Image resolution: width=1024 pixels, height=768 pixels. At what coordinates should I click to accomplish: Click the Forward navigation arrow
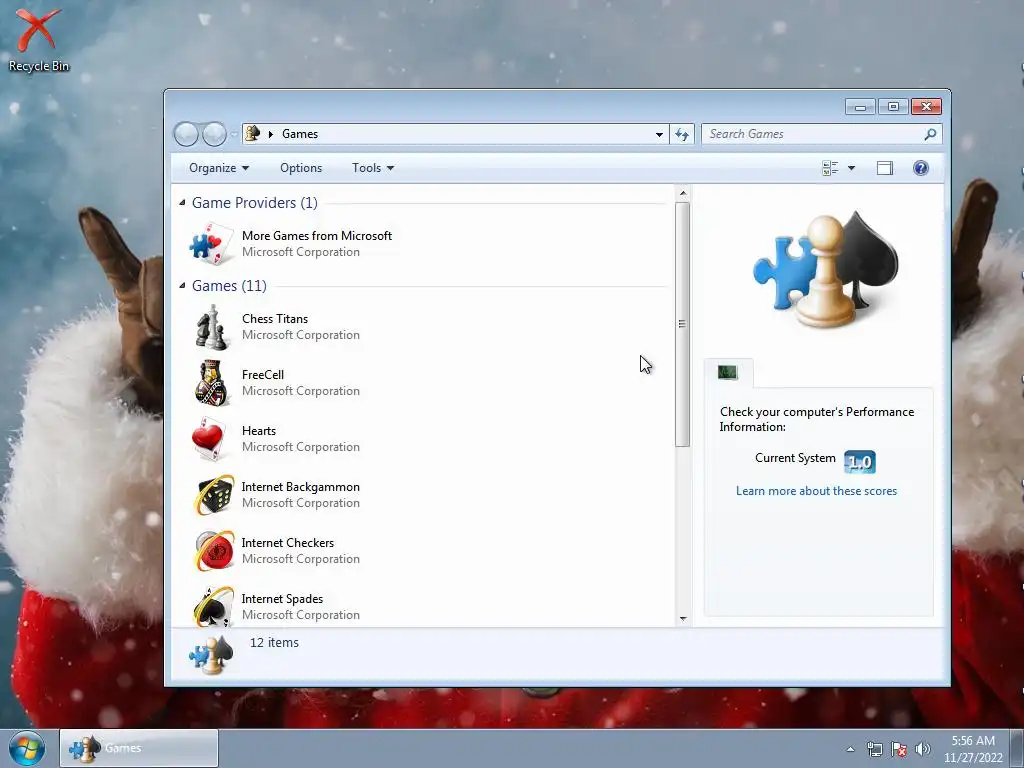click(214, 134)
